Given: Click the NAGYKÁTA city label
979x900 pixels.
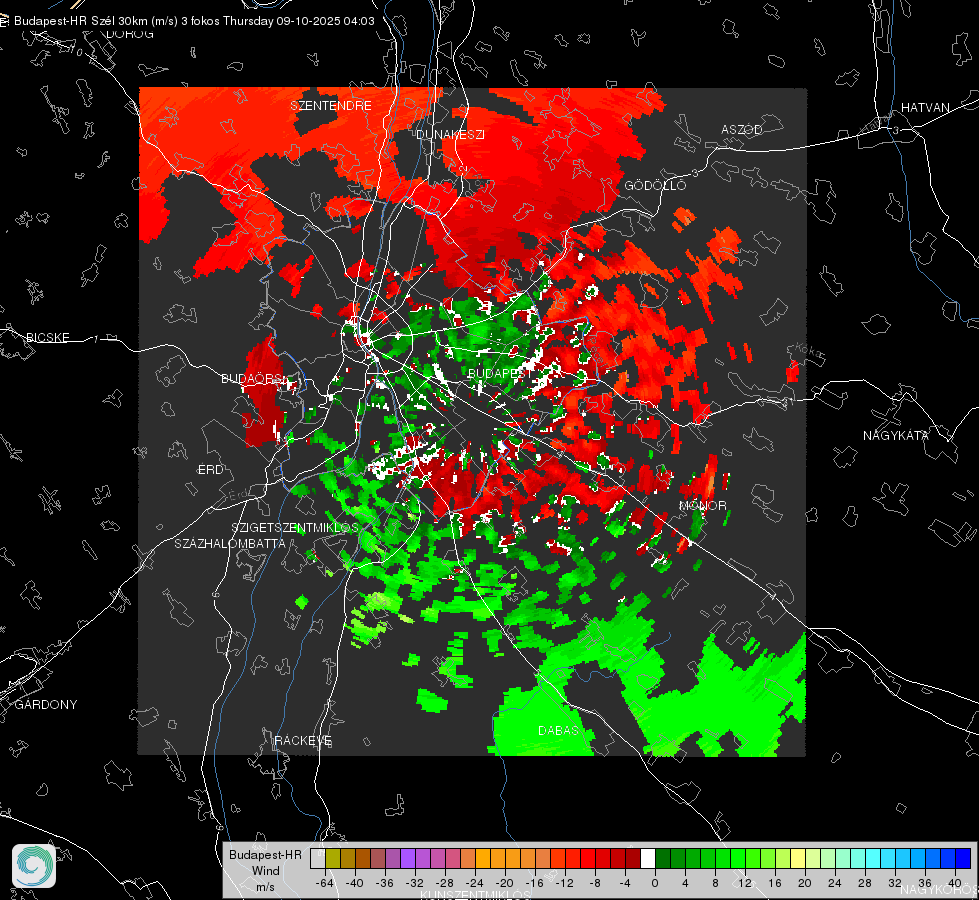Looking at the screenshot, I should tap(896, 435).
